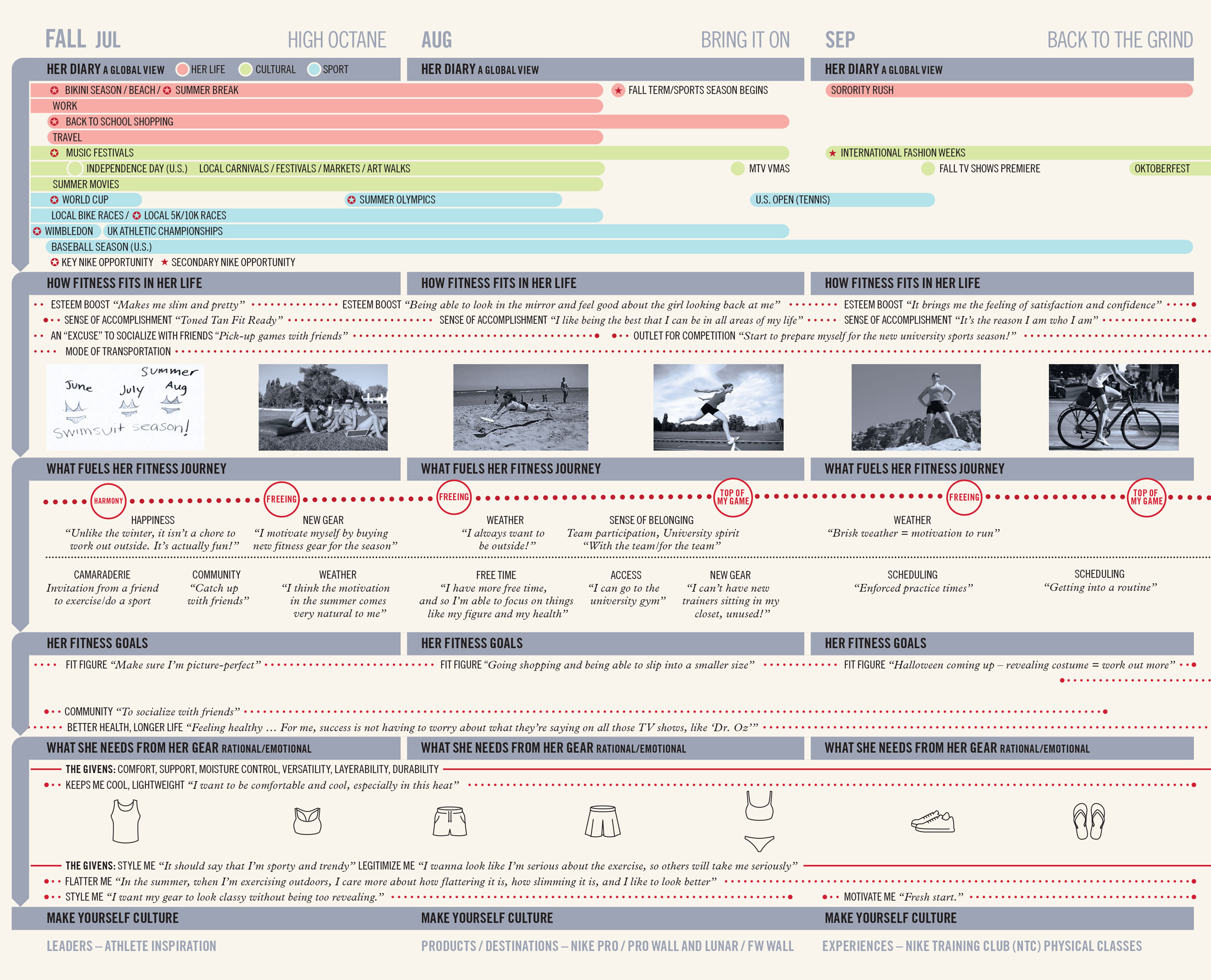The width and height of the screenshot is (1211, 980).
Task: Click the HIGH OCTANE title
Action: pyautogui.click(x=337, y=40)
